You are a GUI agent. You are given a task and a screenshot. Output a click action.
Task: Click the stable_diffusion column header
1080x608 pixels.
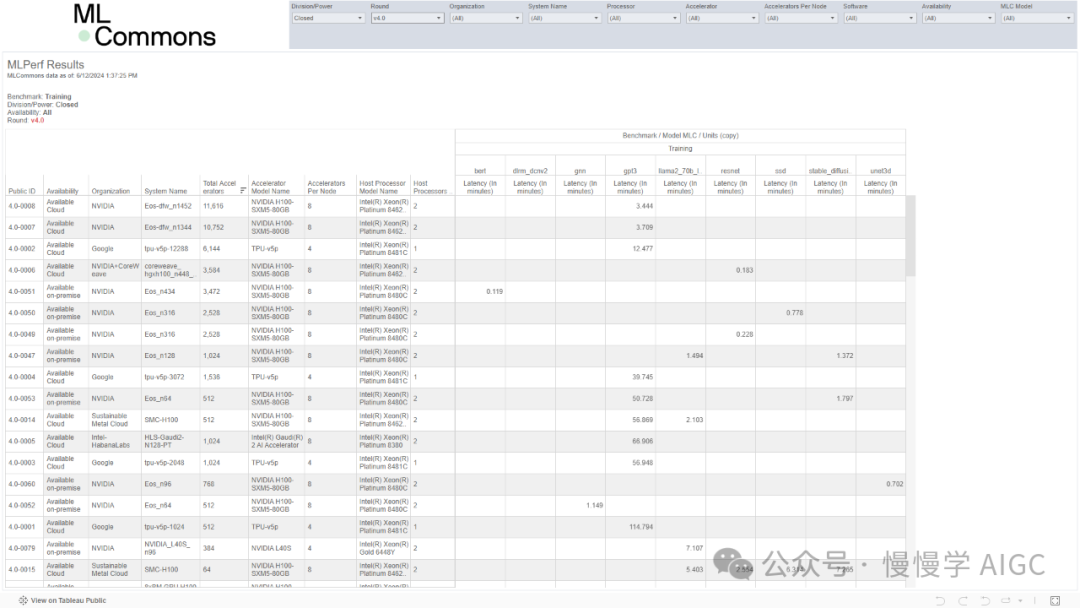point(830,171)
